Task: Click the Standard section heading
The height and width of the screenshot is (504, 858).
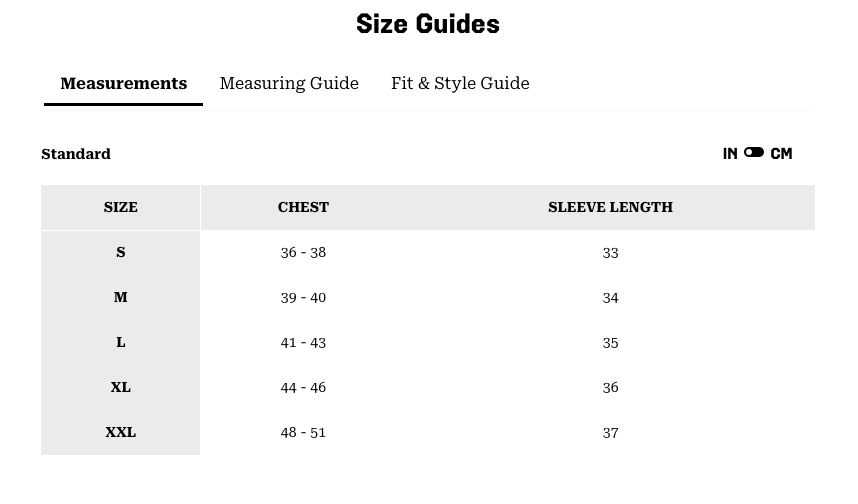Action: (x=76, y=154)
